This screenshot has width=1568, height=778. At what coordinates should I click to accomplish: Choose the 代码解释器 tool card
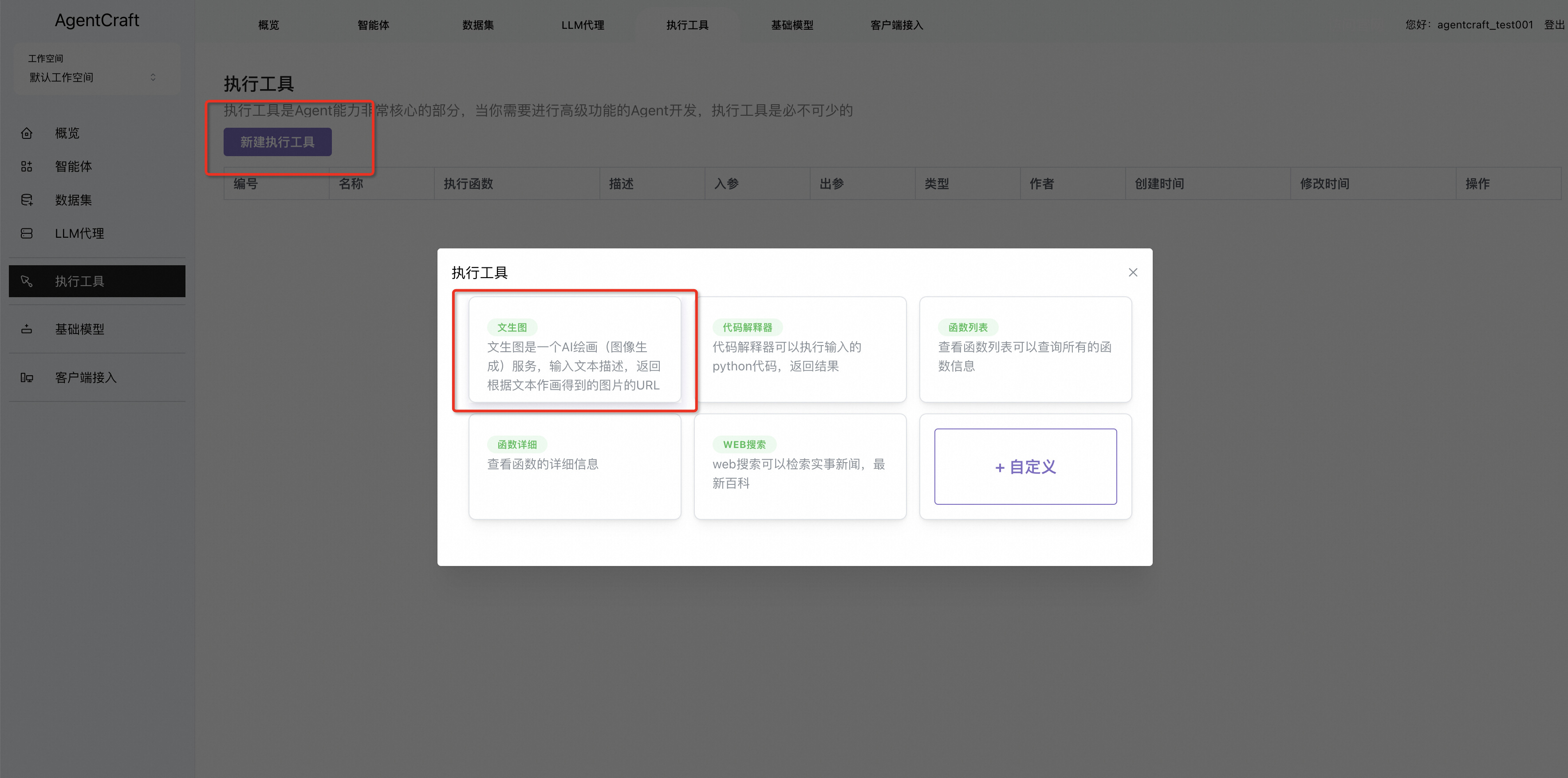(800, 350)
